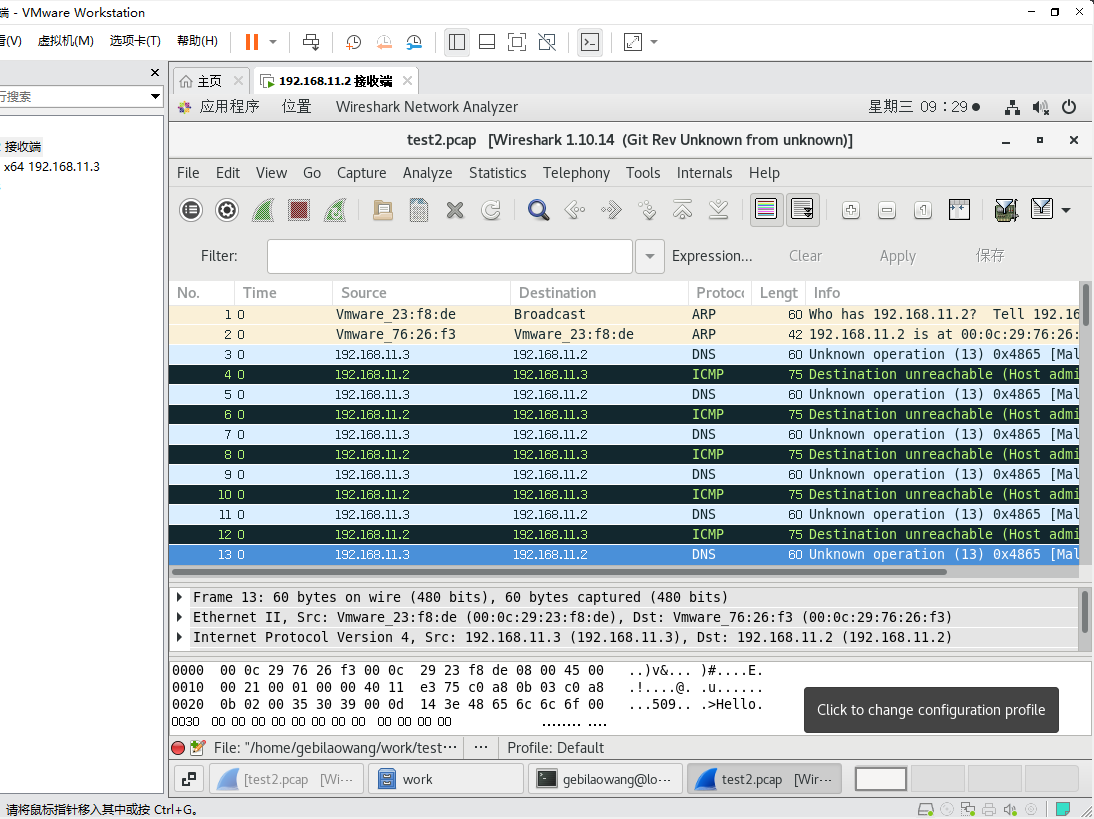Click the guest network status icon
The image size is (1094, 819).
(1012, 107)
